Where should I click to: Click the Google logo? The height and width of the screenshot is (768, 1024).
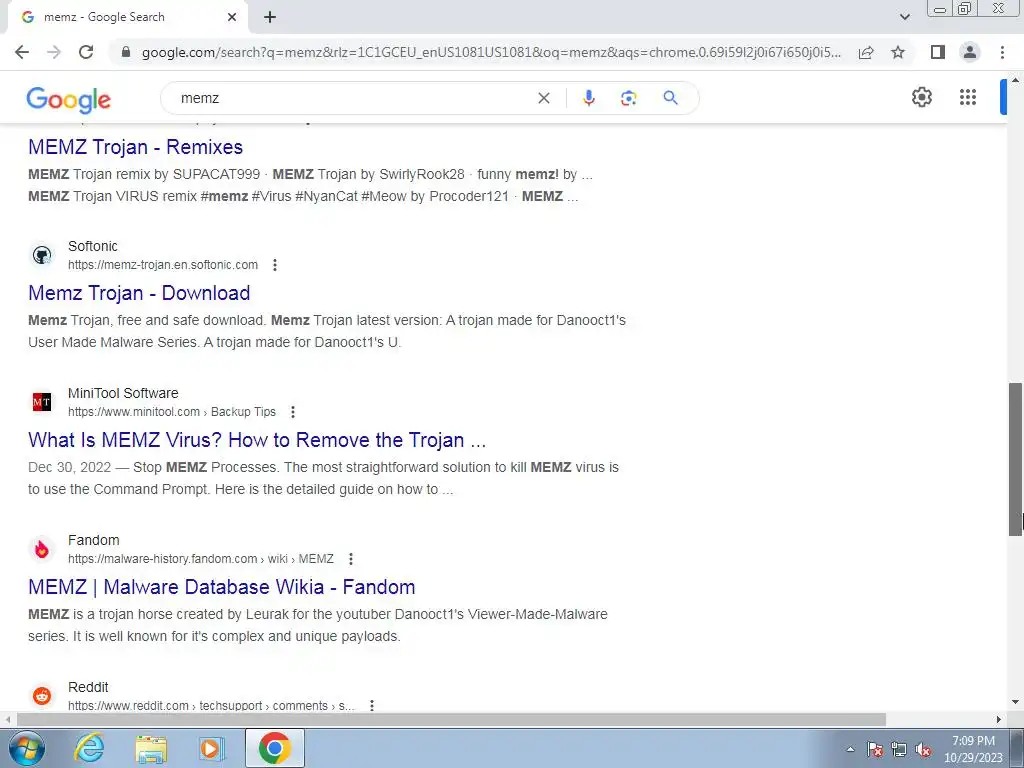coord(69,99)
